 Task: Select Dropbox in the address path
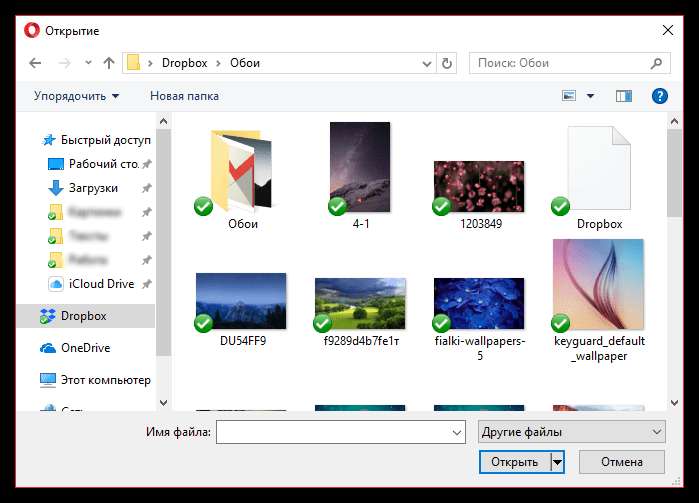click(185, 63)
